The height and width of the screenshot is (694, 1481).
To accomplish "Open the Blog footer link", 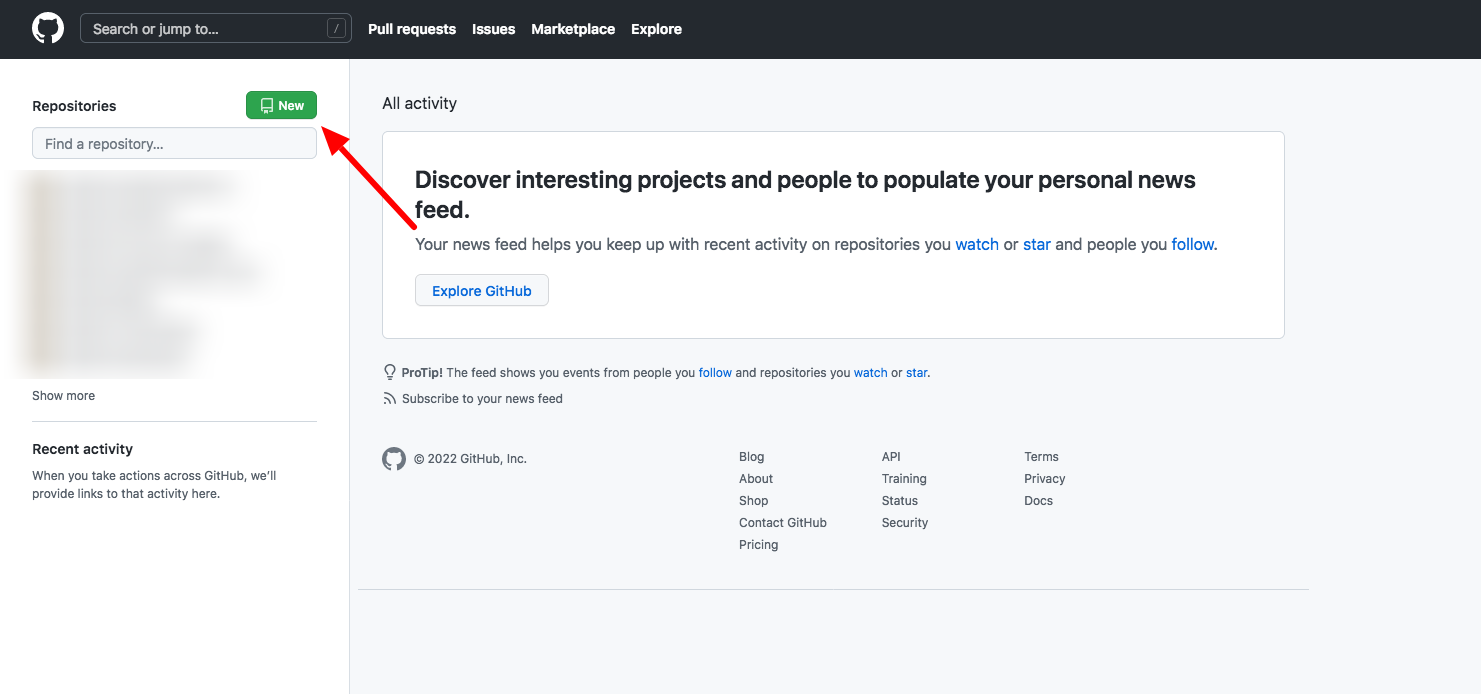I will [751, 457].
